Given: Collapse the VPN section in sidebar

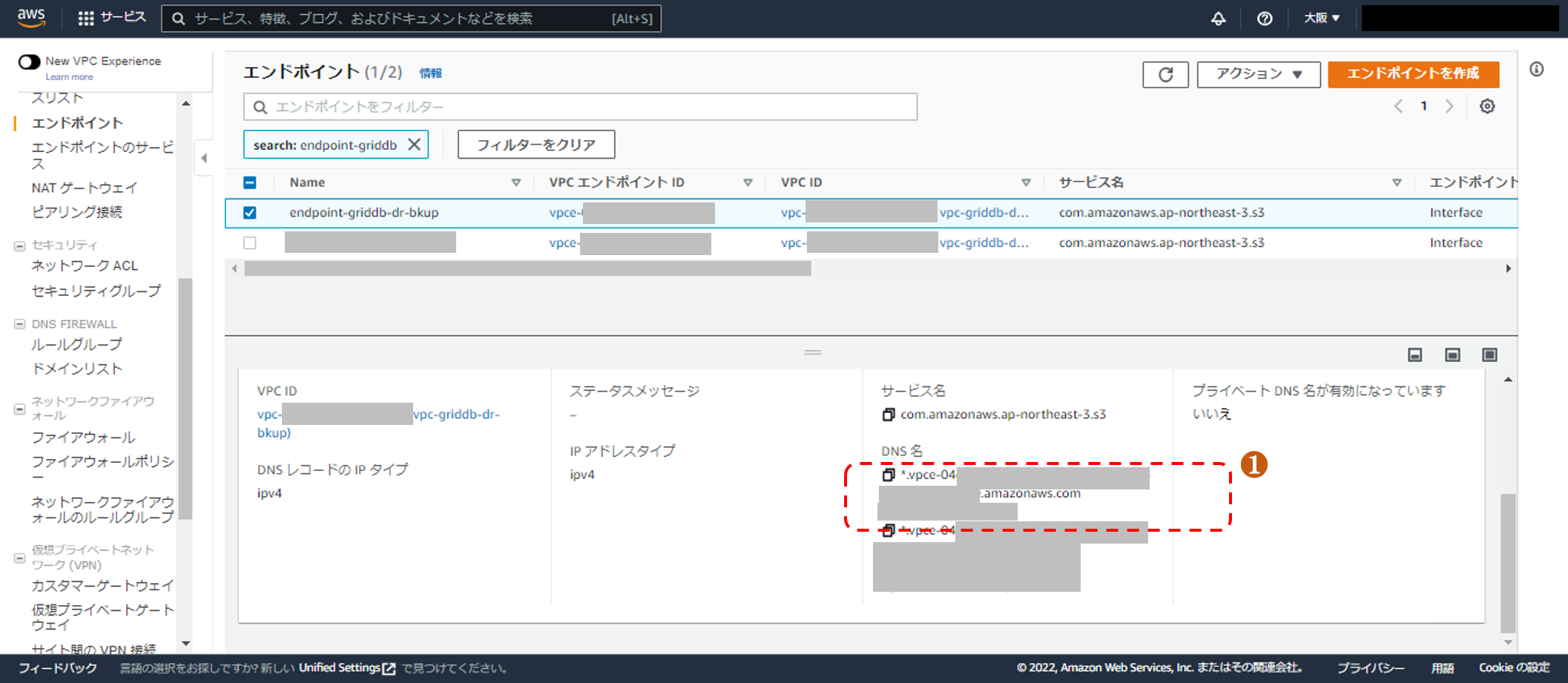Looking at the screenshot, I should [x=20, y=558].
